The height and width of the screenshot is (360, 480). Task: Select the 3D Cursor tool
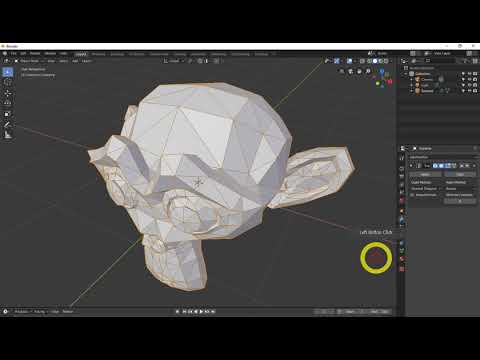coord(8,82)
